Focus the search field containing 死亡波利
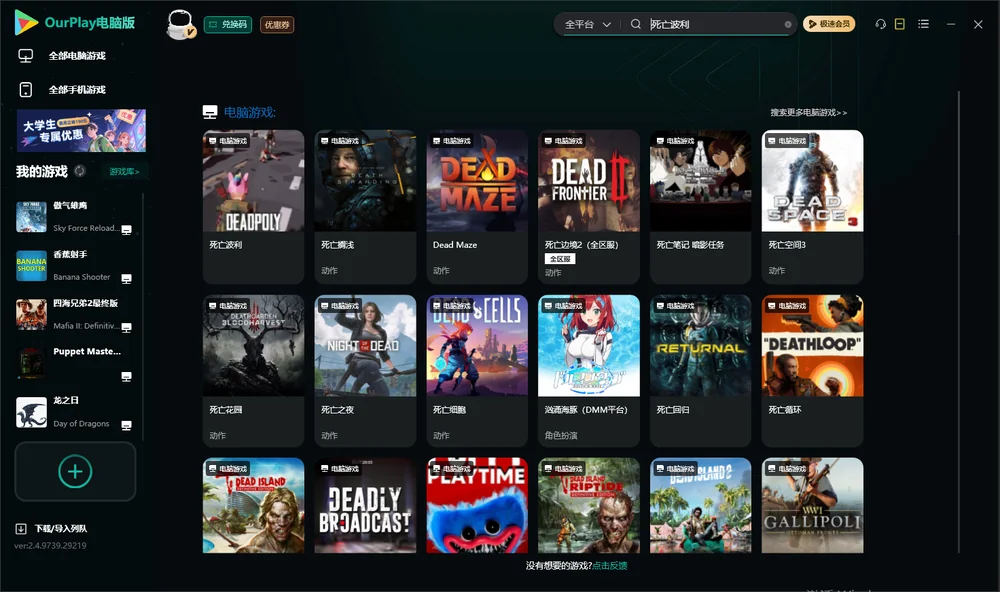 coord(714,24)
